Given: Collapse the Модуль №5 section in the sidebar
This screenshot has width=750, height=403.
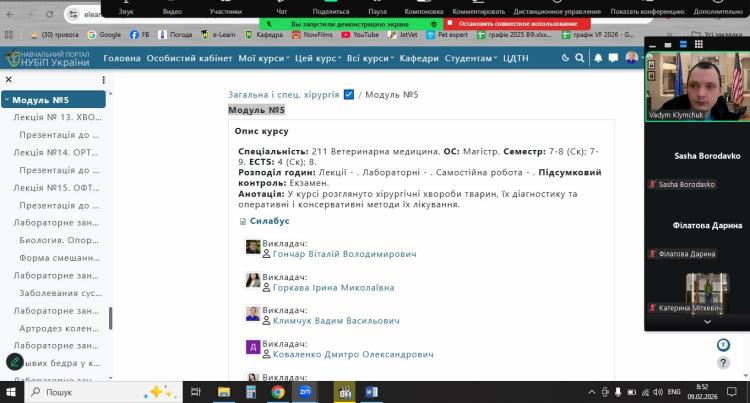Looking at the screenshot, I should coord(7,100).
